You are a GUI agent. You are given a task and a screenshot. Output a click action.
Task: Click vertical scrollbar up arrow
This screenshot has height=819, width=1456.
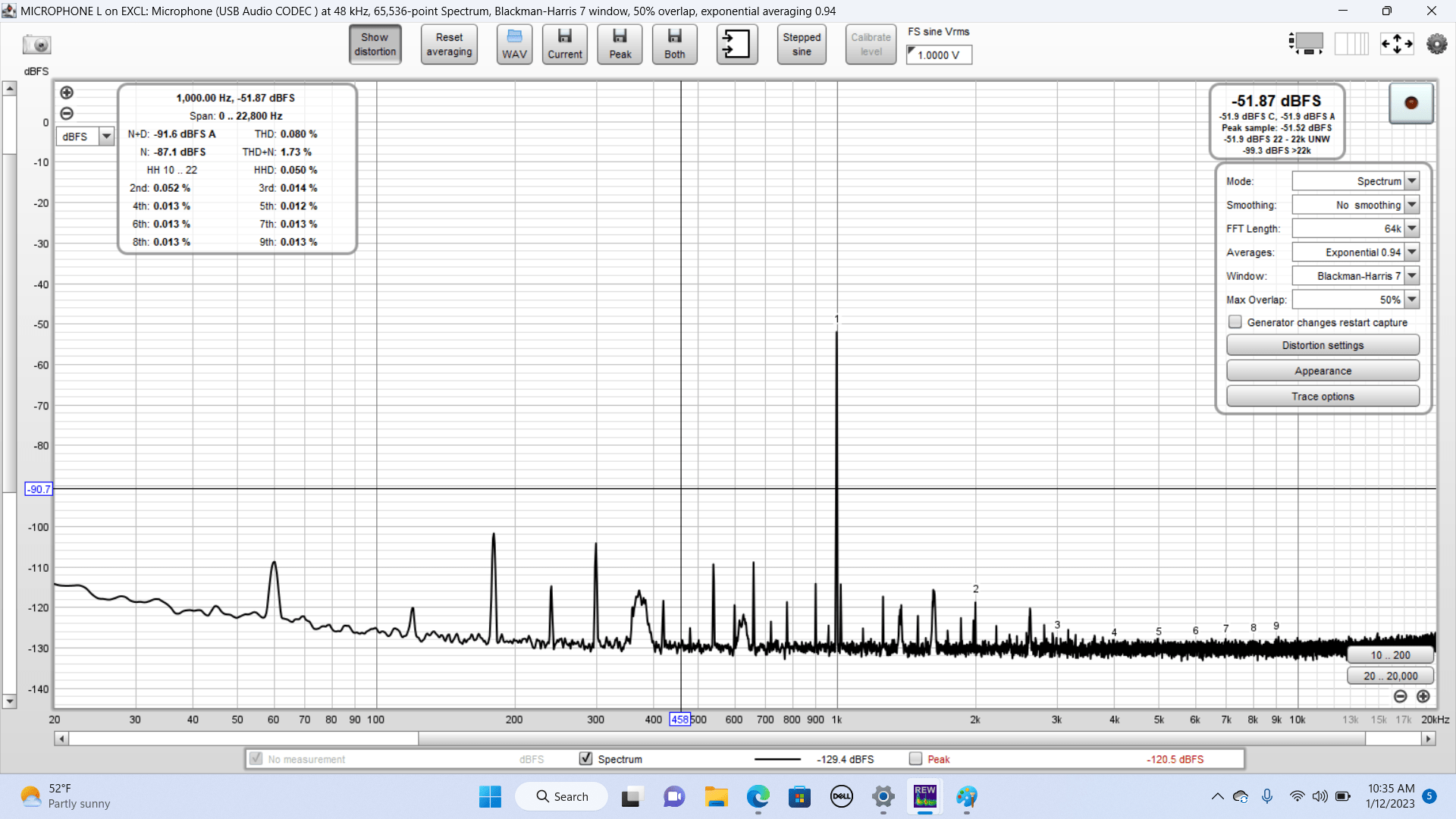pos(10,89)
